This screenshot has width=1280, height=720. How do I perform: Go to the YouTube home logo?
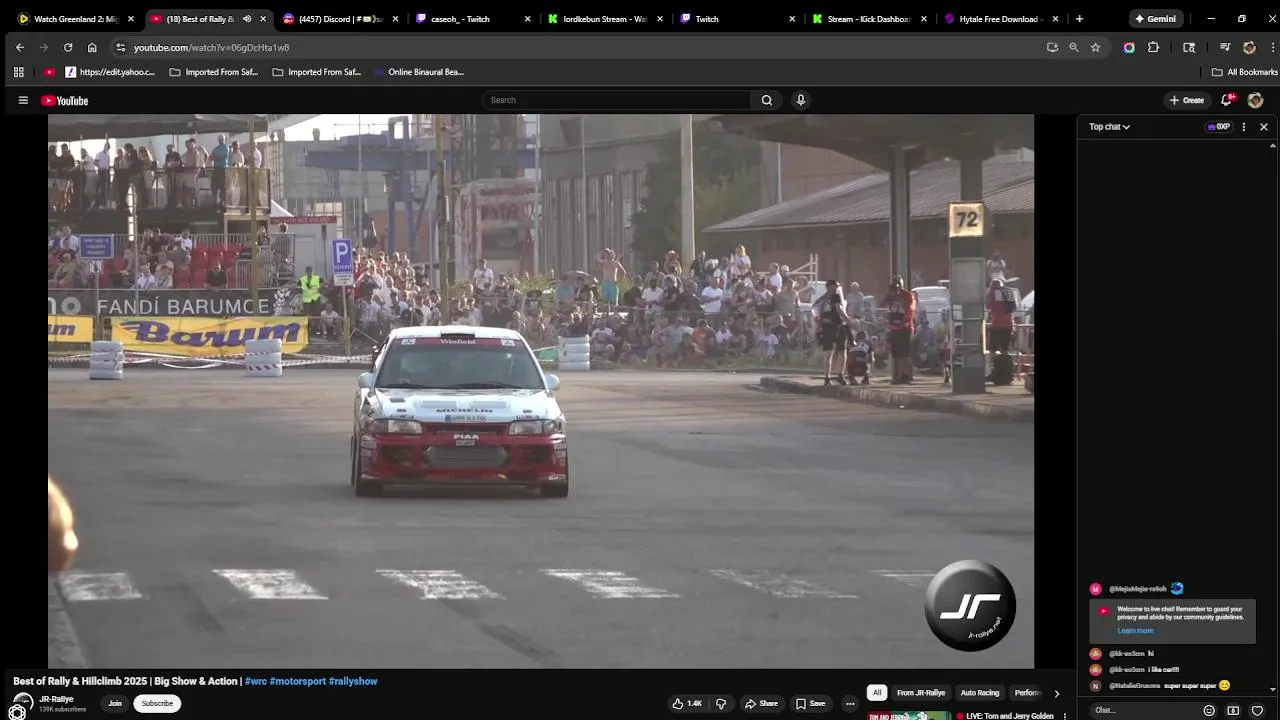(x=65, y=100)
